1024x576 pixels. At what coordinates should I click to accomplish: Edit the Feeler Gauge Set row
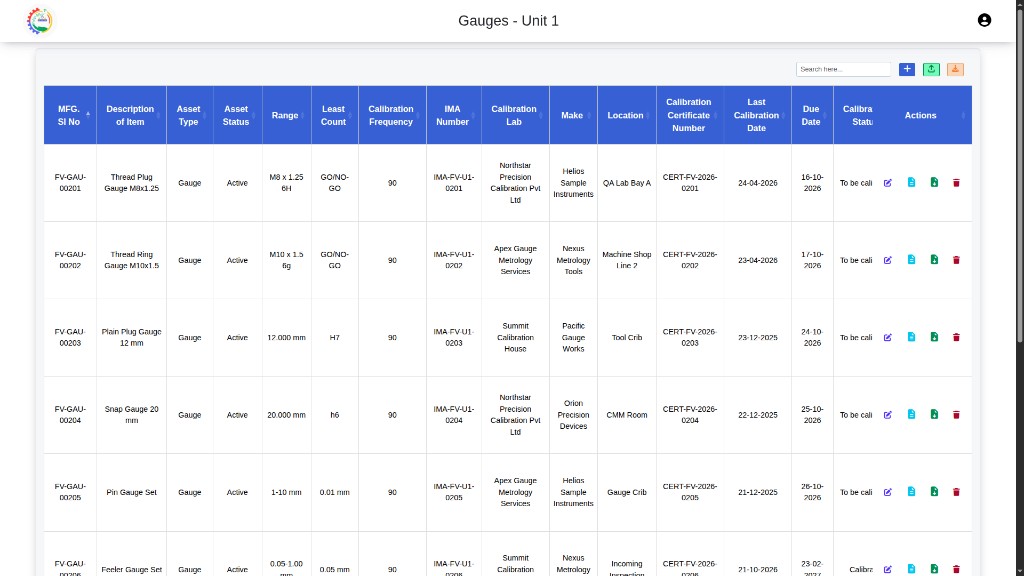(x=888, y=569)
